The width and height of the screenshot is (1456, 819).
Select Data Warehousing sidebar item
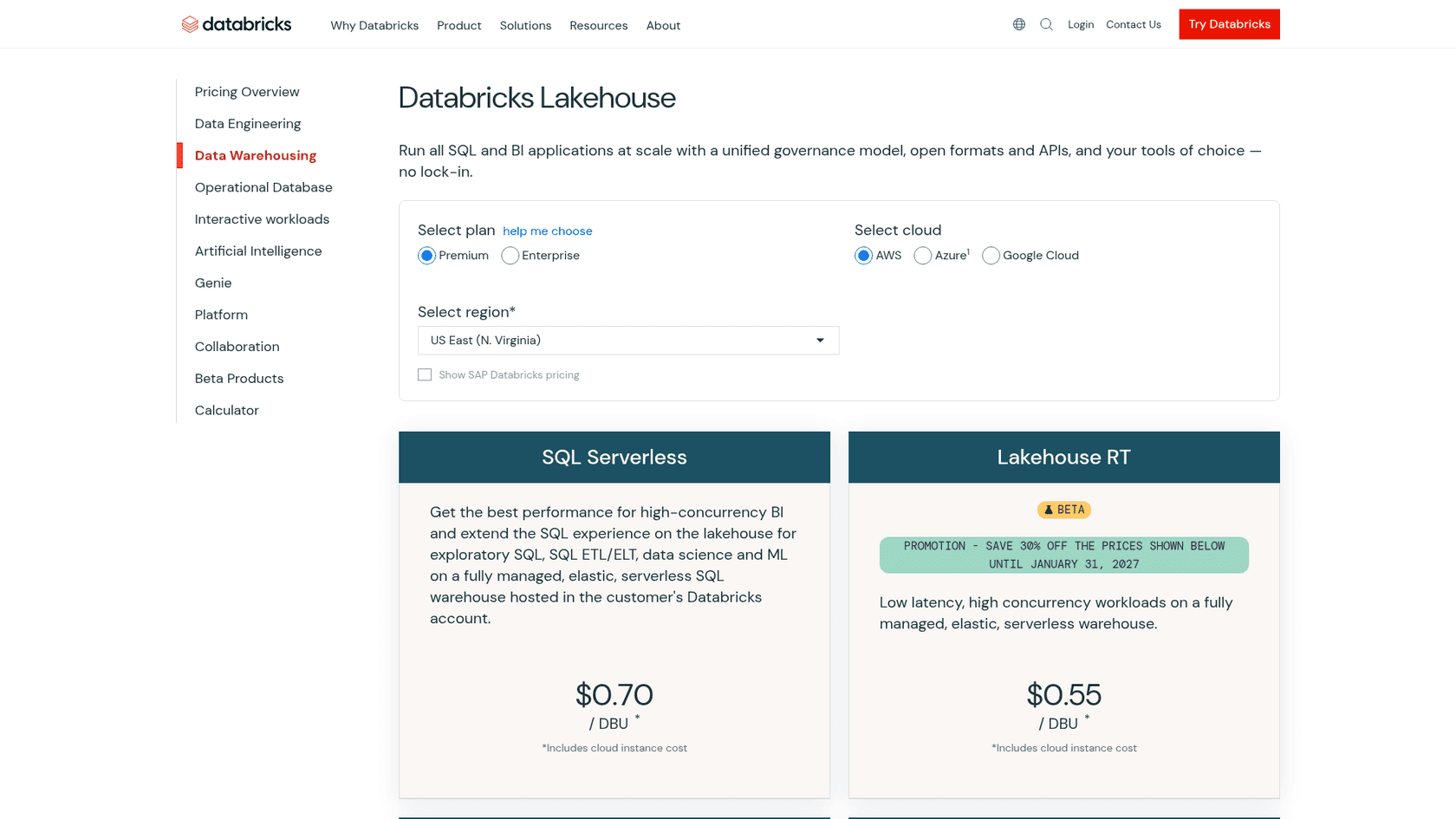point(256,156)
